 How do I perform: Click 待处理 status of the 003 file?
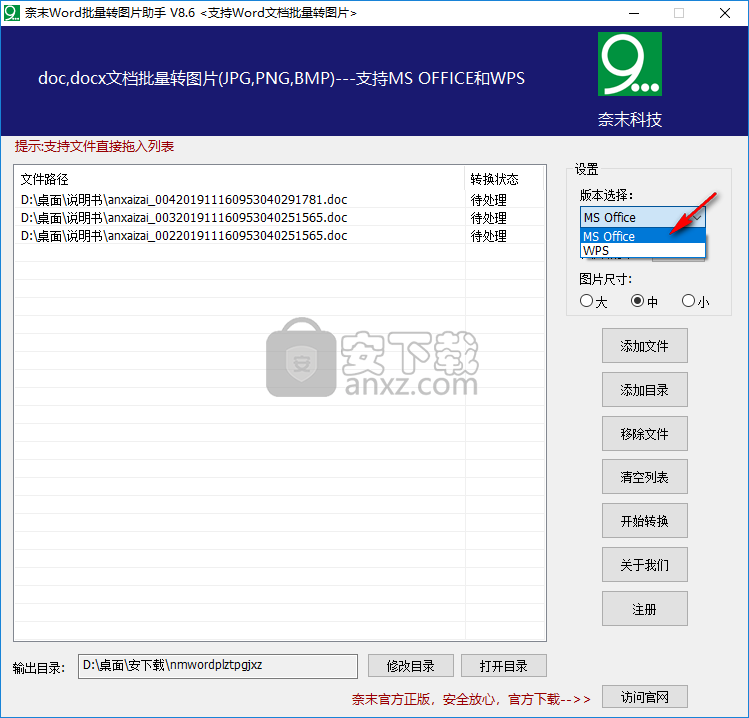click(488, 218)
